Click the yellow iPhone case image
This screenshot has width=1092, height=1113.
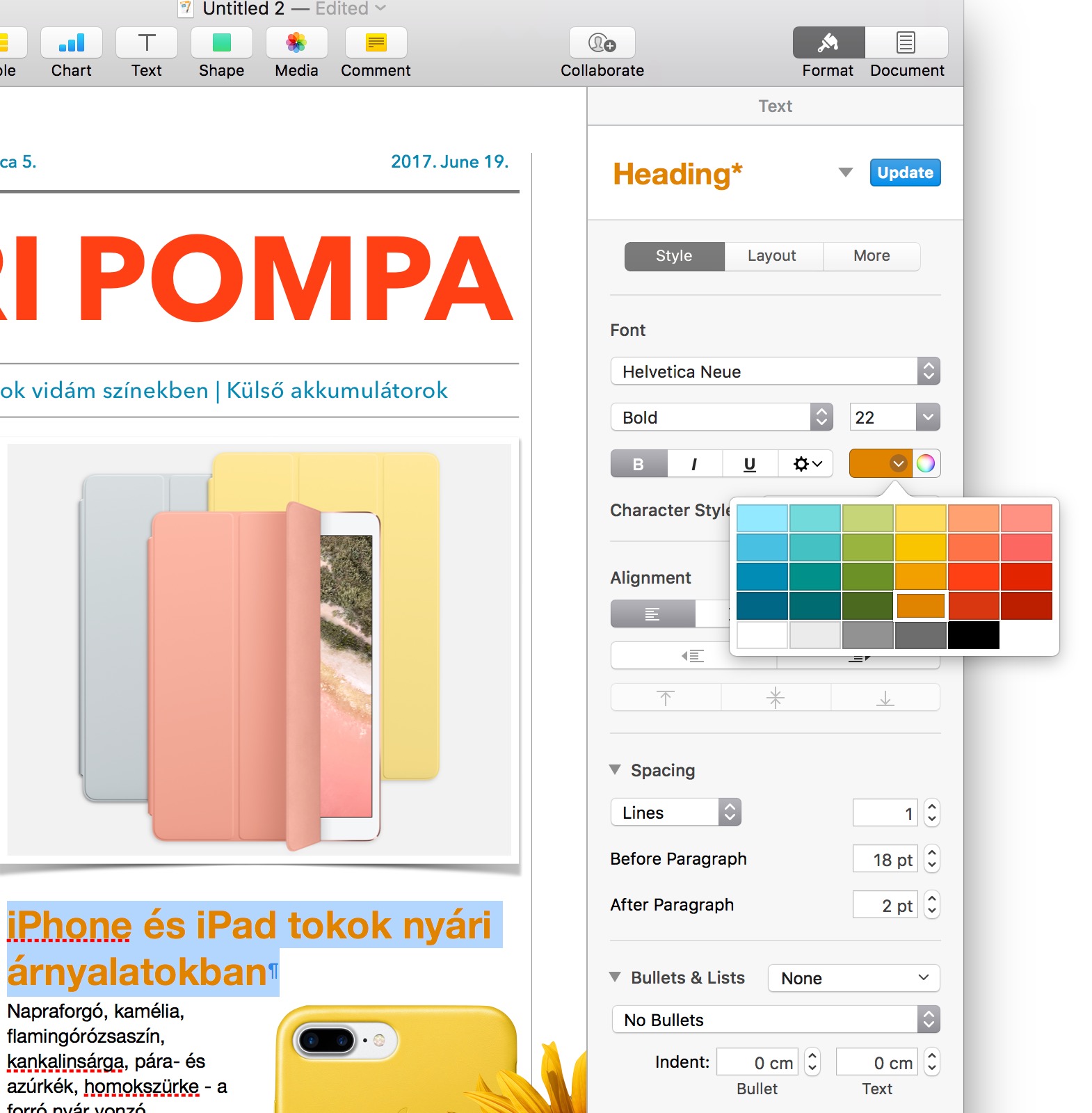(396, 1059)
